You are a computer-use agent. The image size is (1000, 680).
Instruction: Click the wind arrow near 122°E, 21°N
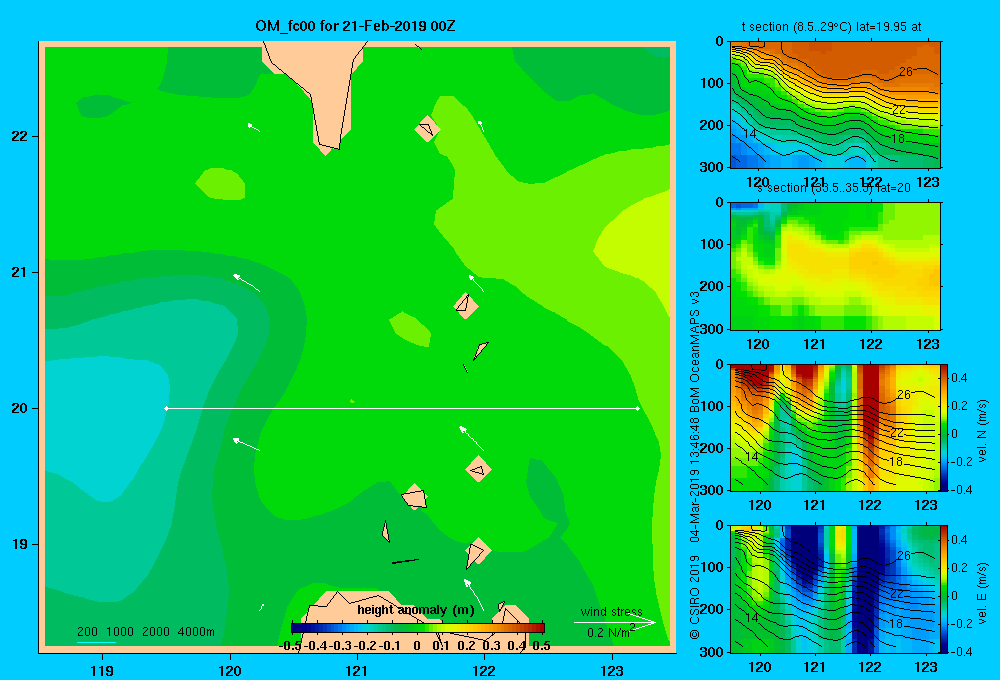click(x=476, y=283)
